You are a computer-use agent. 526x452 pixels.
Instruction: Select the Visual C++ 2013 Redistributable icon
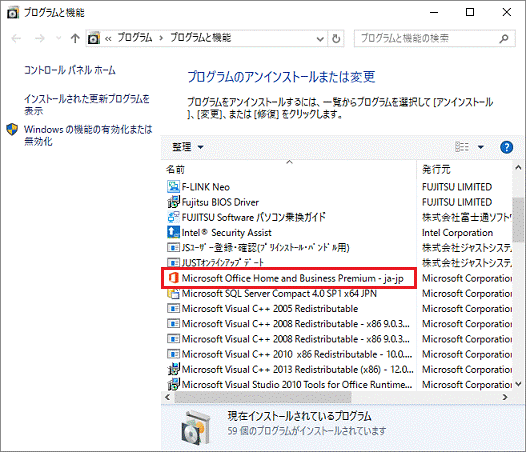pos(173,369)
